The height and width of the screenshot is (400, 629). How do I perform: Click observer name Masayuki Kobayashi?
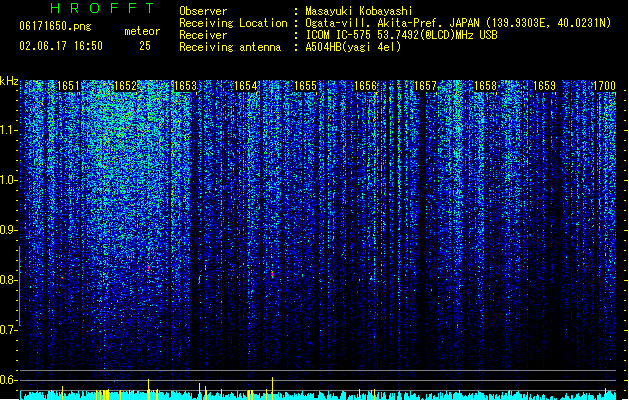[x=358, y=11]
